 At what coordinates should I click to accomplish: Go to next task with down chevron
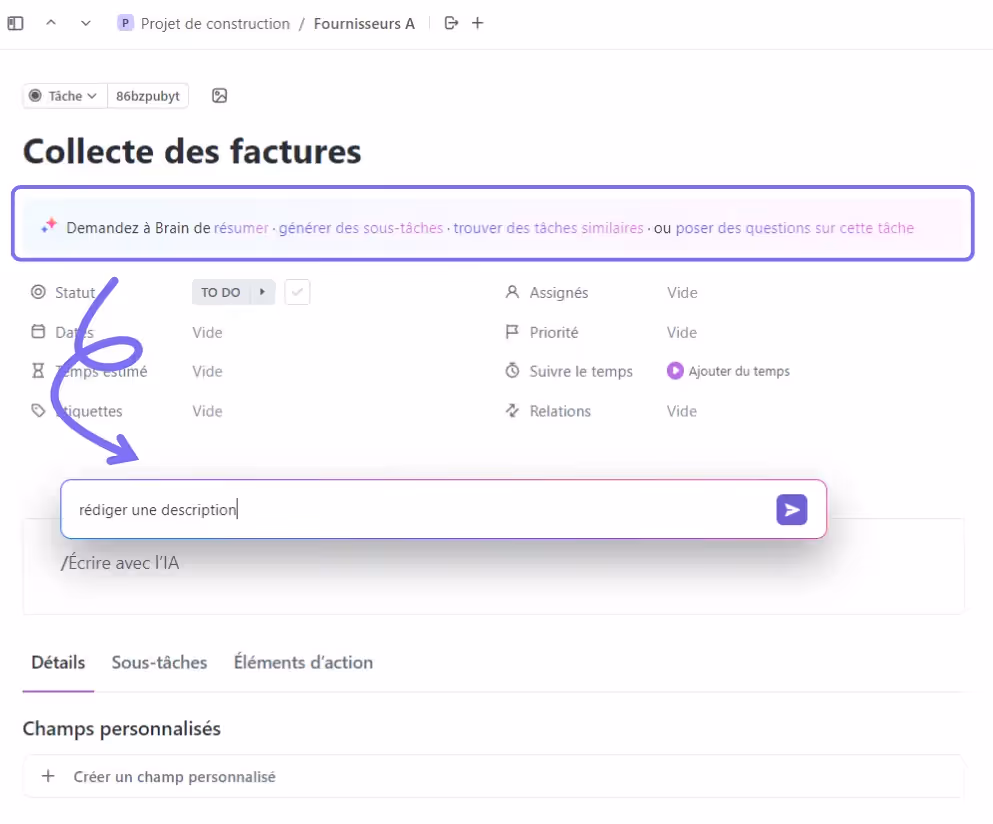pyautogui.click(x=85, y=23)
